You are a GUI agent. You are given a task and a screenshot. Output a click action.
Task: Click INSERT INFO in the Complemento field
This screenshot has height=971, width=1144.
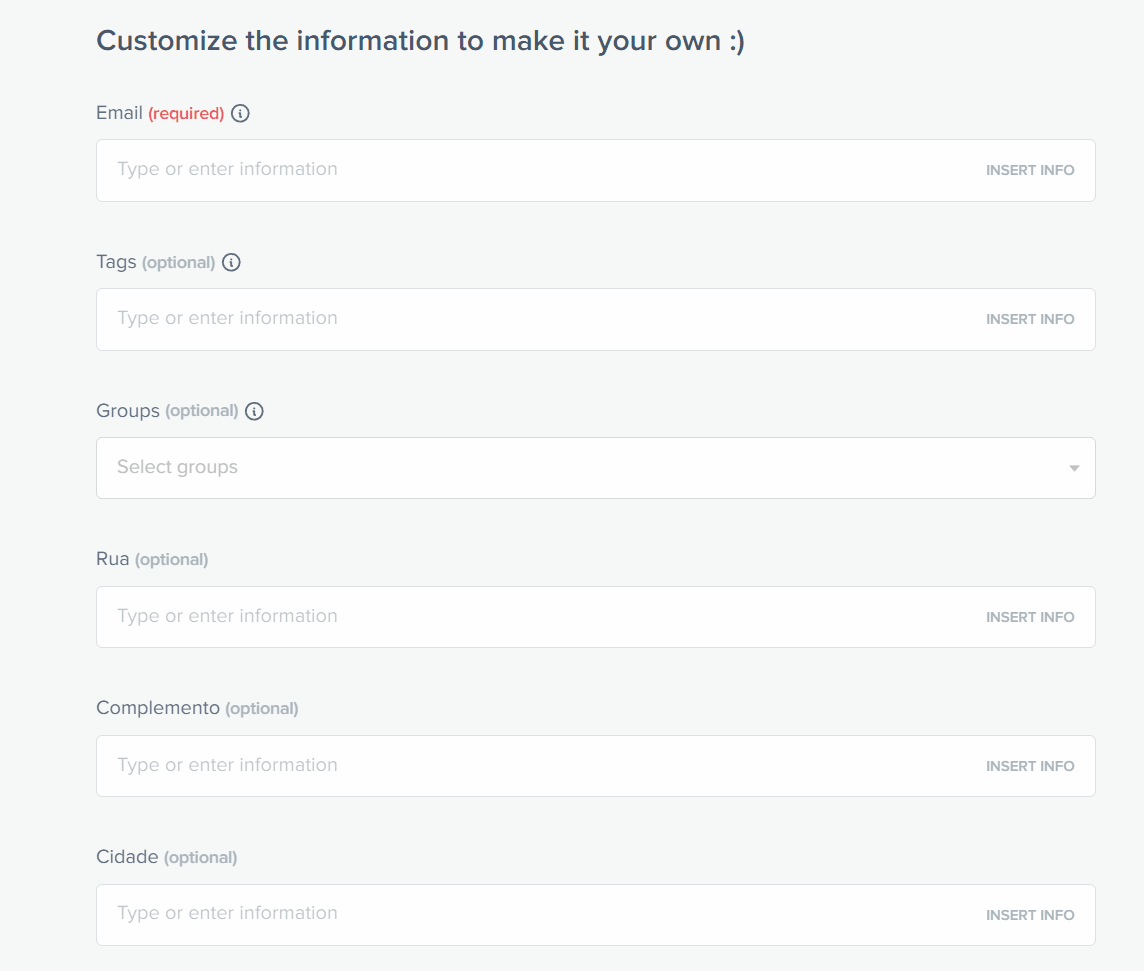coord(1029,766)
